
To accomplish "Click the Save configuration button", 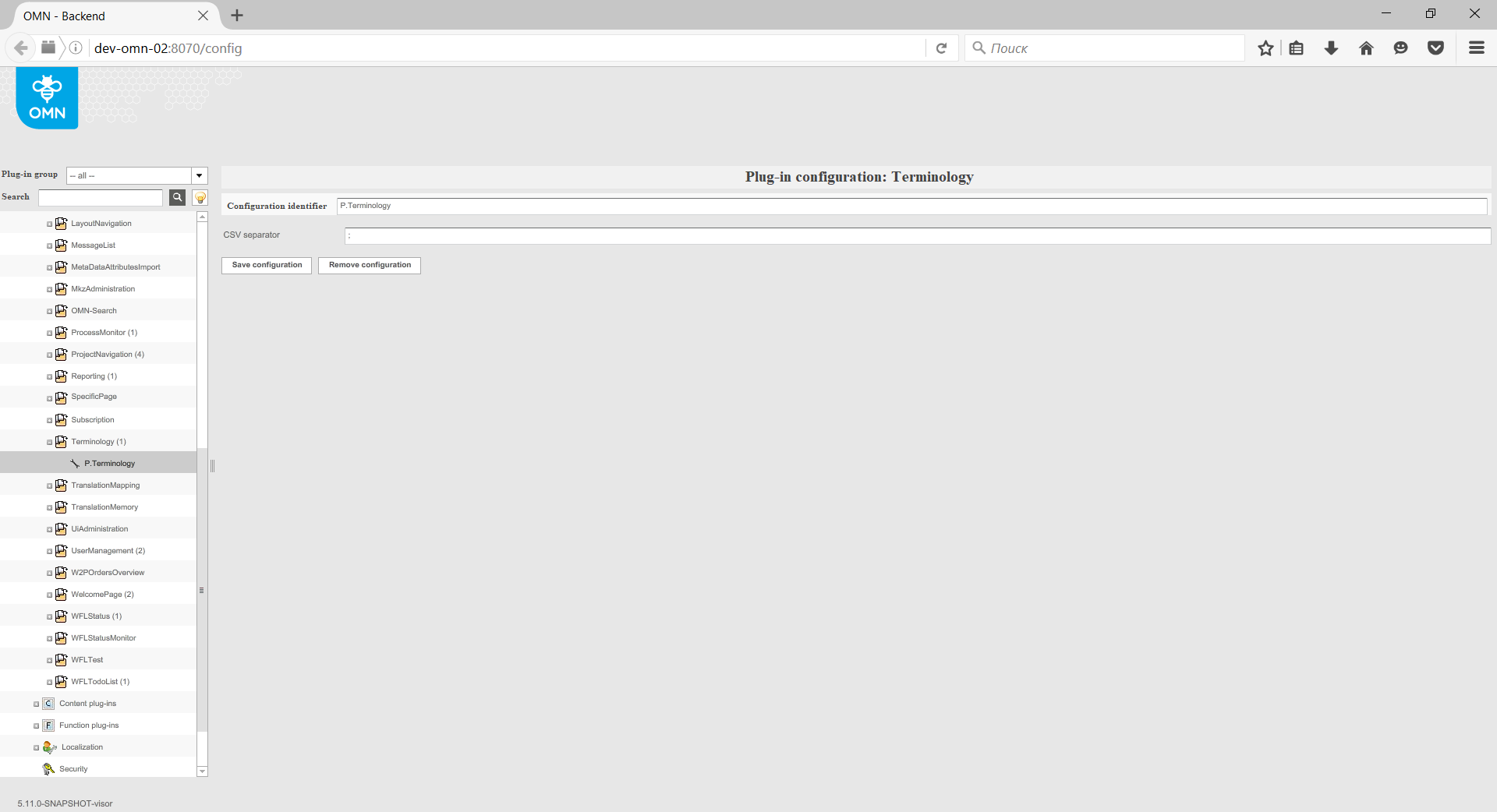I will click(x=265, y=265).
